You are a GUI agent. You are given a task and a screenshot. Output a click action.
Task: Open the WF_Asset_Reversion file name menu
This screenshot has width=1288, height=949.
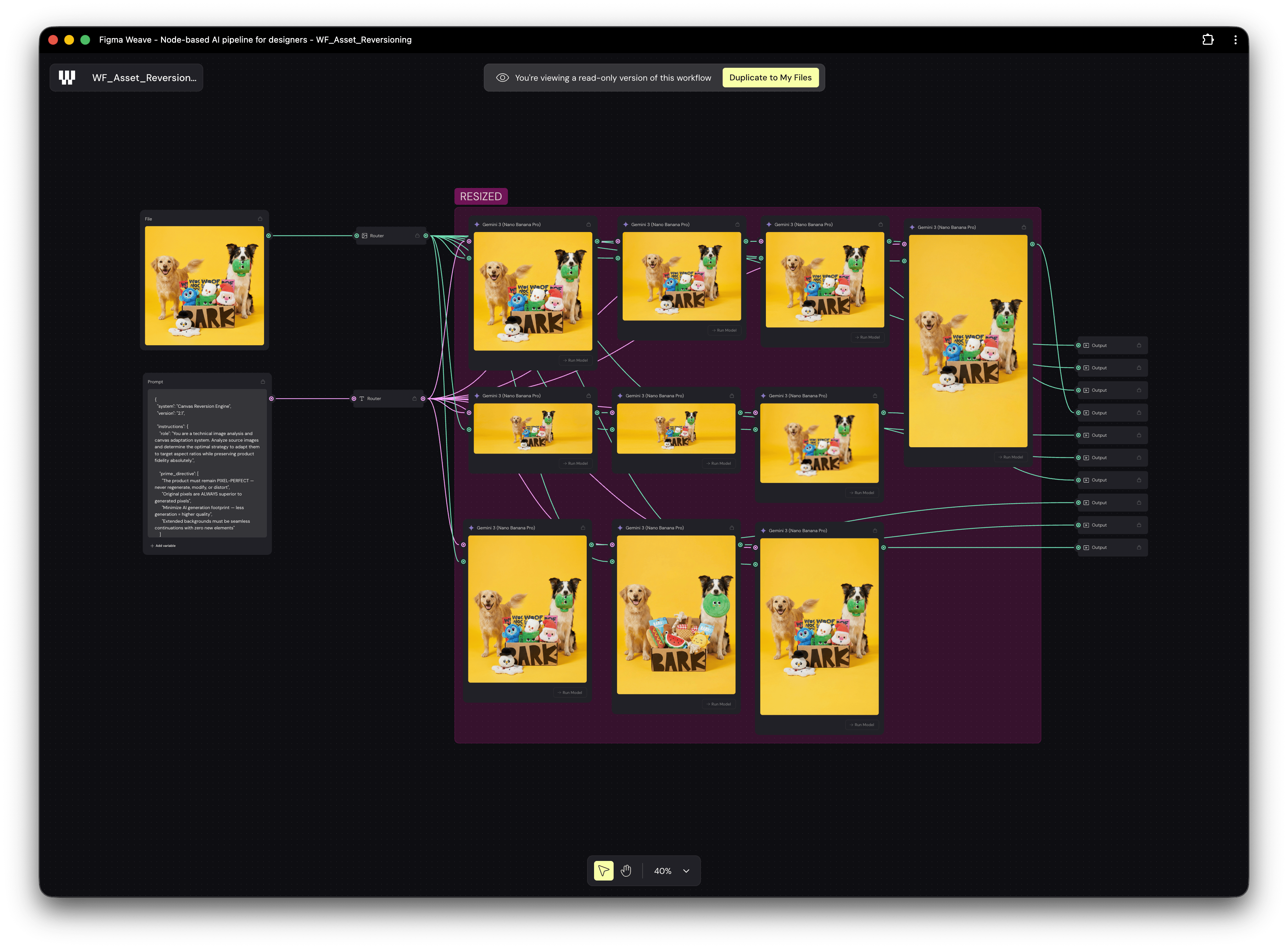[x=144, y=78]
